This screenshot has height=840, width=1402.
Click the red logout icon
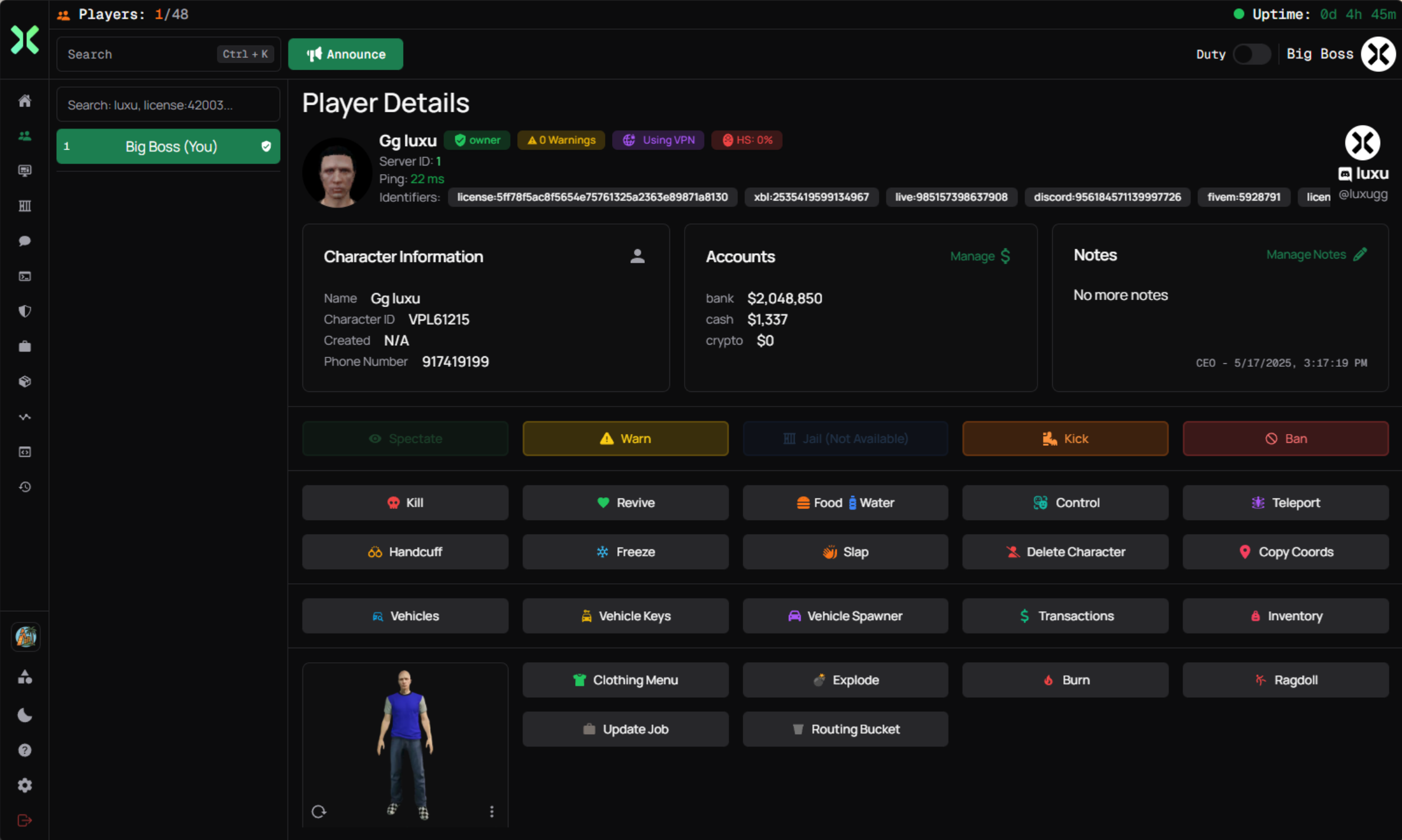coord(25,820)
